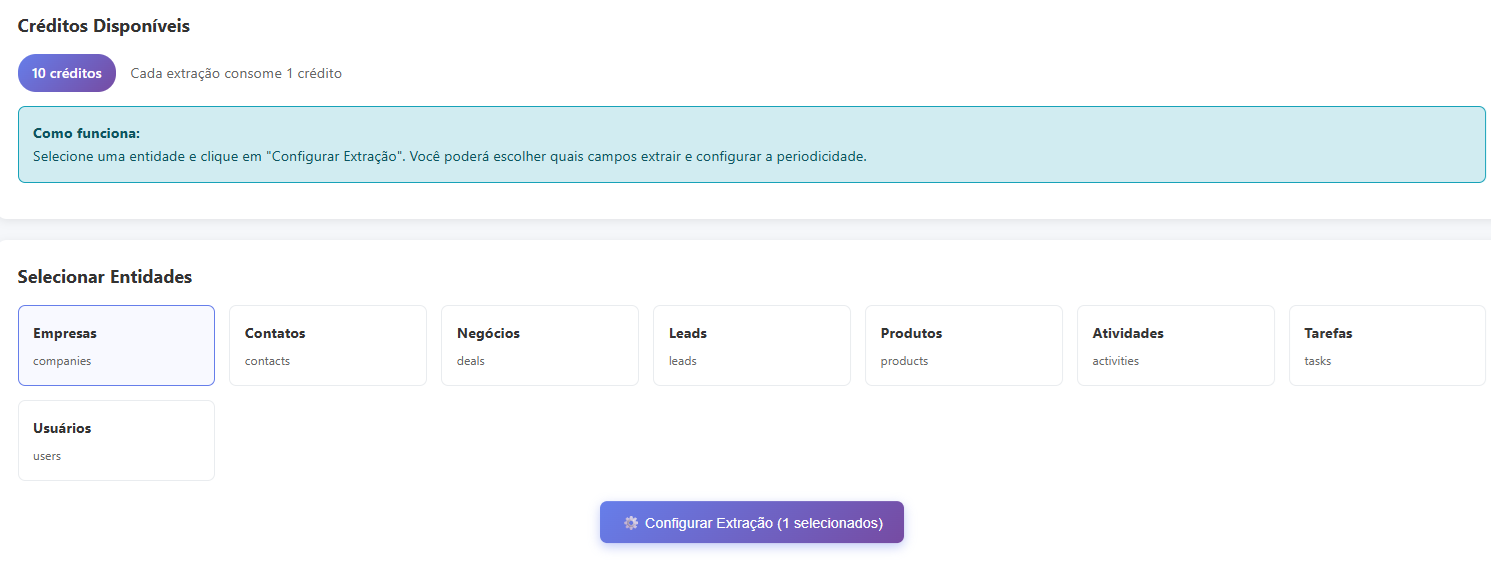The image size is (1491, 561).
Task: Toggle the Negócios entity card
Action: click(x=540, y=345)
